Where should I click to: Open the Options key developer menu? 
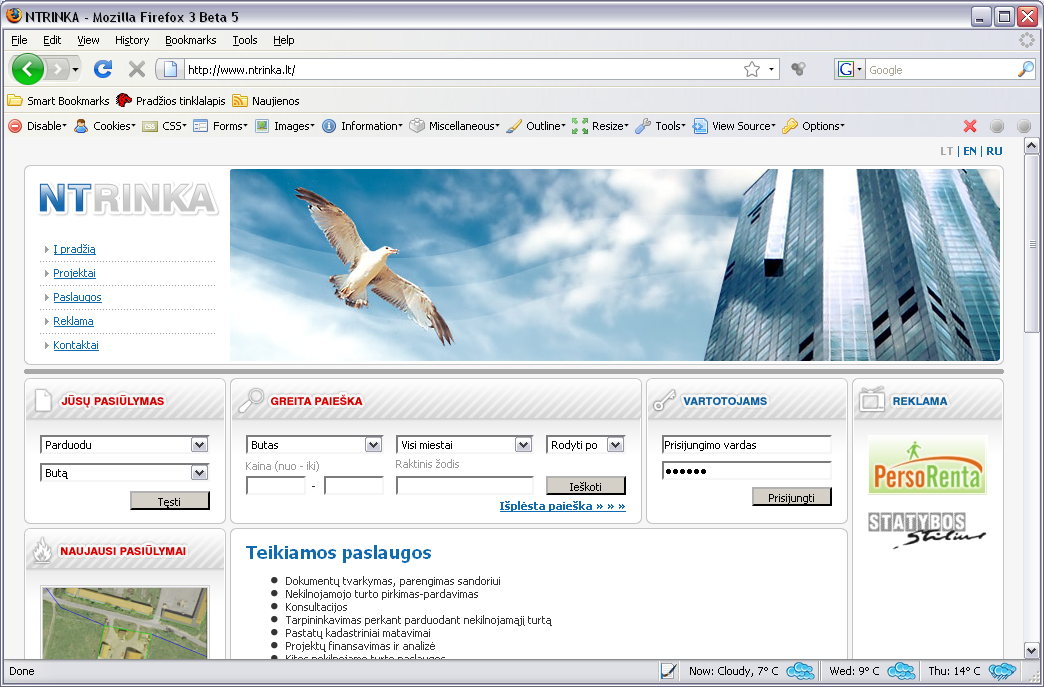click(813, 126)
